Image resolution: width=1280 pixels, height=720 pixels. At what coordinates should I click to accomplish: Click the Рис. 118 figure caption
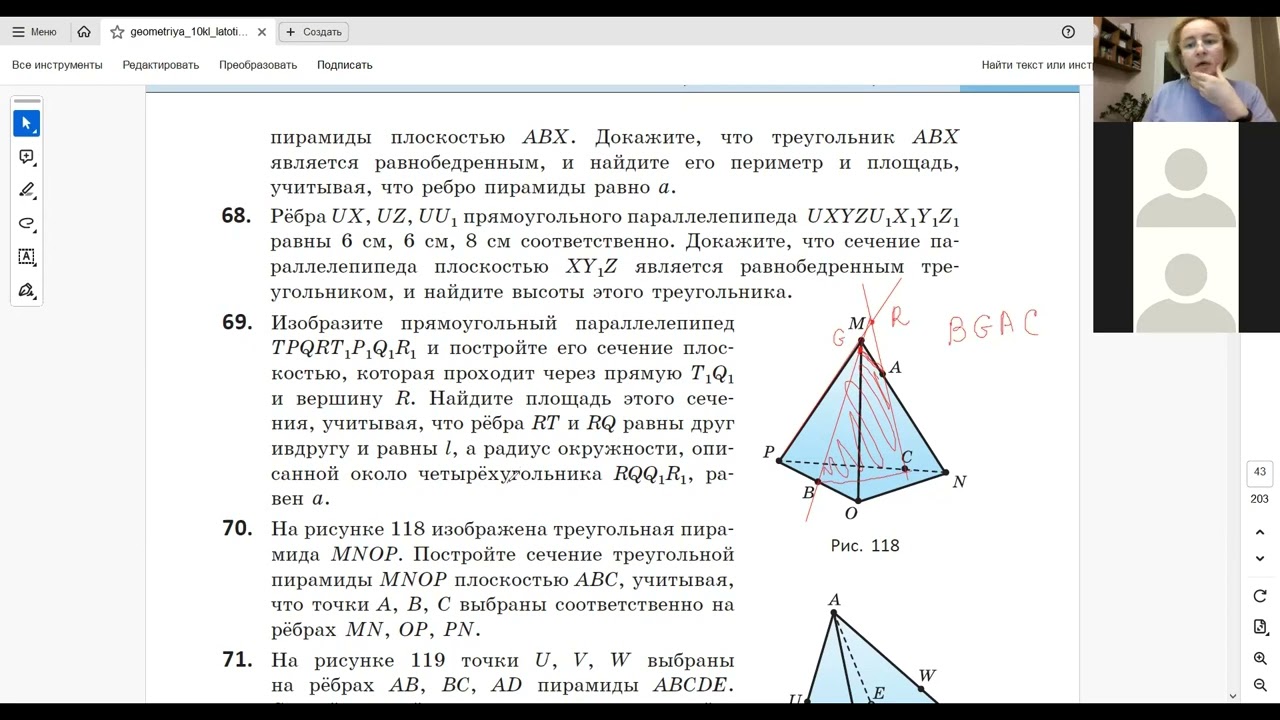pyautogui.click(x=865, y=546)
